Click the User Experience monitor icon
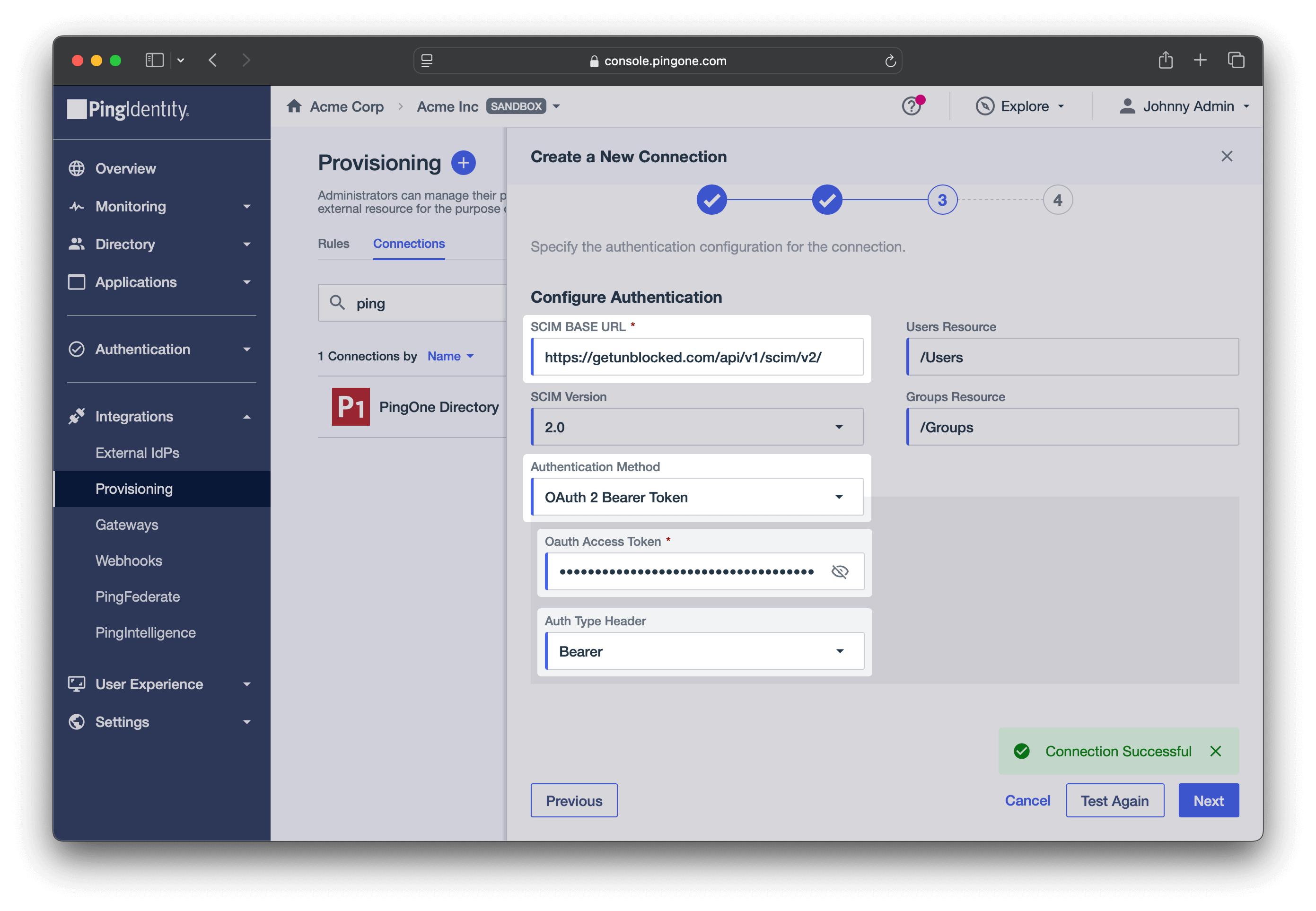This screenshot has height=911, width=1316. [77, 684]
